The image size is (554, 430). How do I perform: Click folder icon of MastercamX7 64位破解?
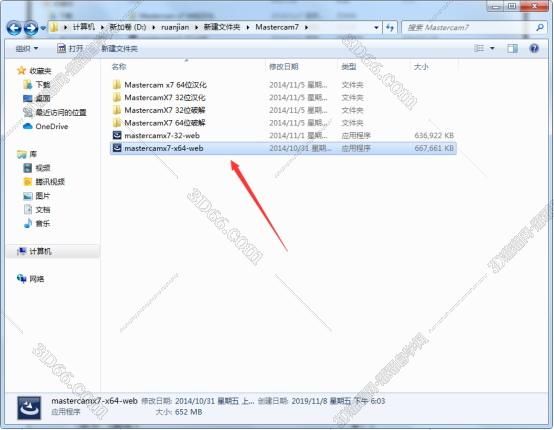(x=117, y=123)
